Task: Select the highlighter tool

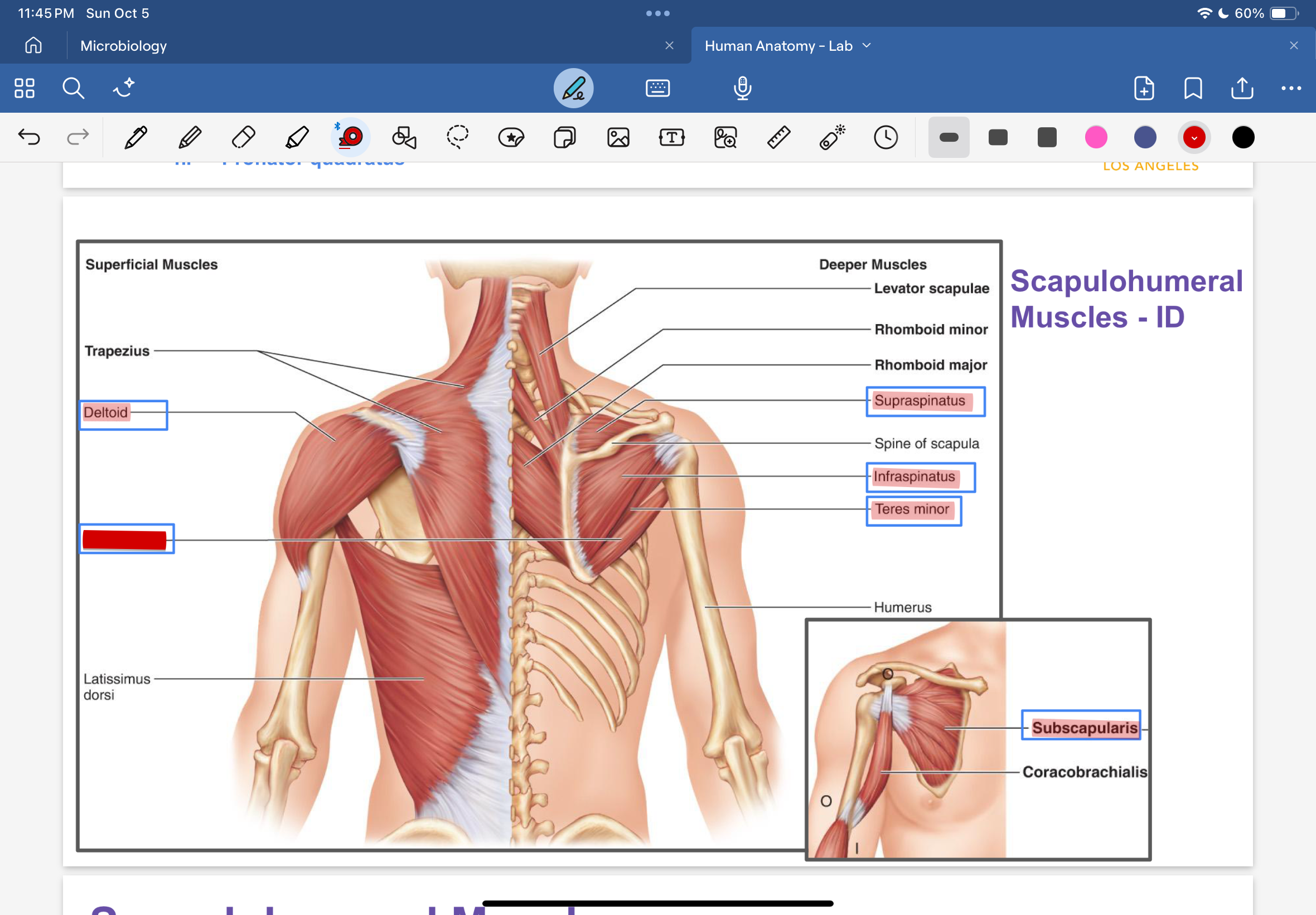Action: click(297, 138)
